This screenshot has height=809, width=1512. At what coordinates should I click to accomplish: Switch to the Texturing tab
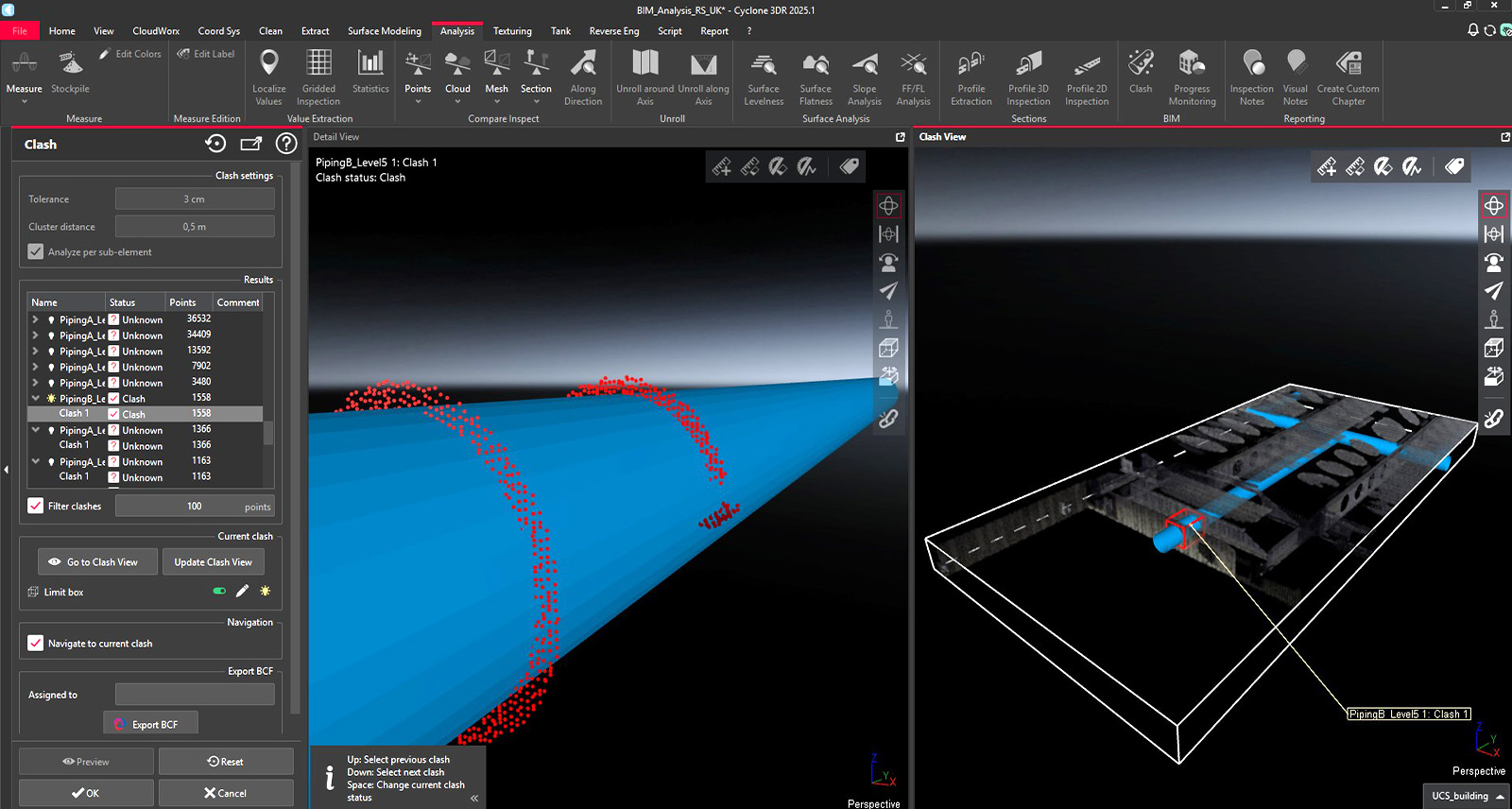click(512, 30)
